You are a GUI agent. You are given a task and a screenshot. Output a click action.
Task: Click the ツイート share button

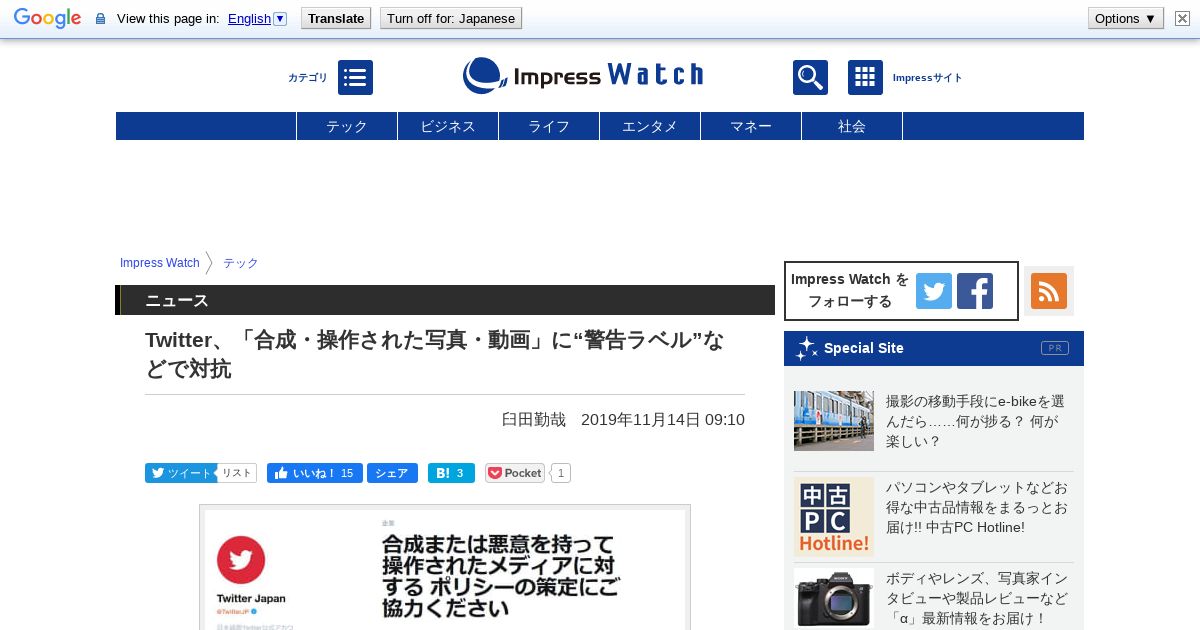(x=180, y=473)
